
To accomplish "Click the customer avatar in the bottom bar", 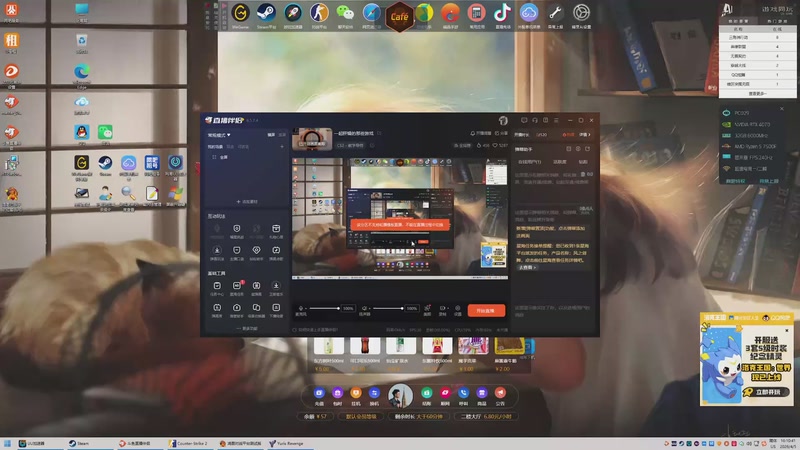I will tap(400, 396).
